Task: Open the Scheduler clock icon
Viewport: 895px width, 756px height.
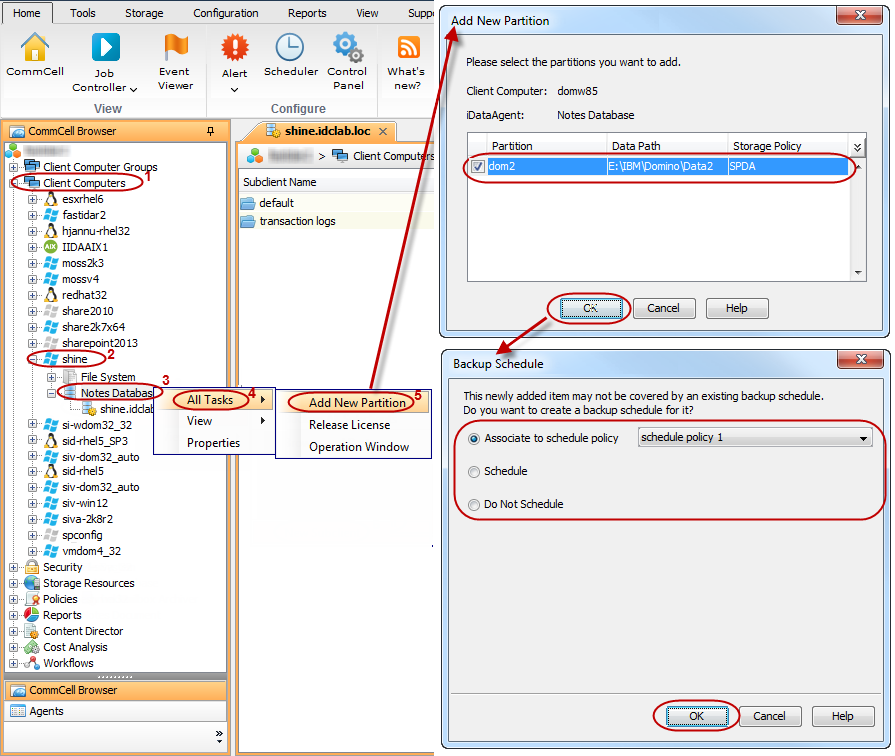Action: tap(289, 47)
